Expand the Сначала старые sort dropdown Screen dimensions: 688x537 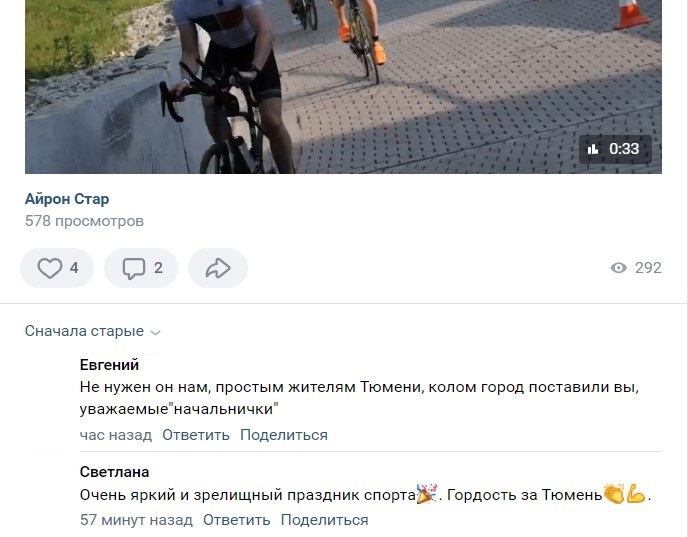click(x=93, y=331)
